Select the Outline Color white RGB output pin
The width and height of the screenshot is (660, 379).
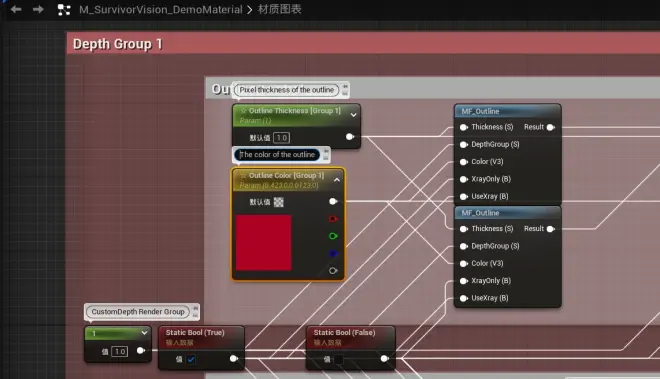(333, 202)
